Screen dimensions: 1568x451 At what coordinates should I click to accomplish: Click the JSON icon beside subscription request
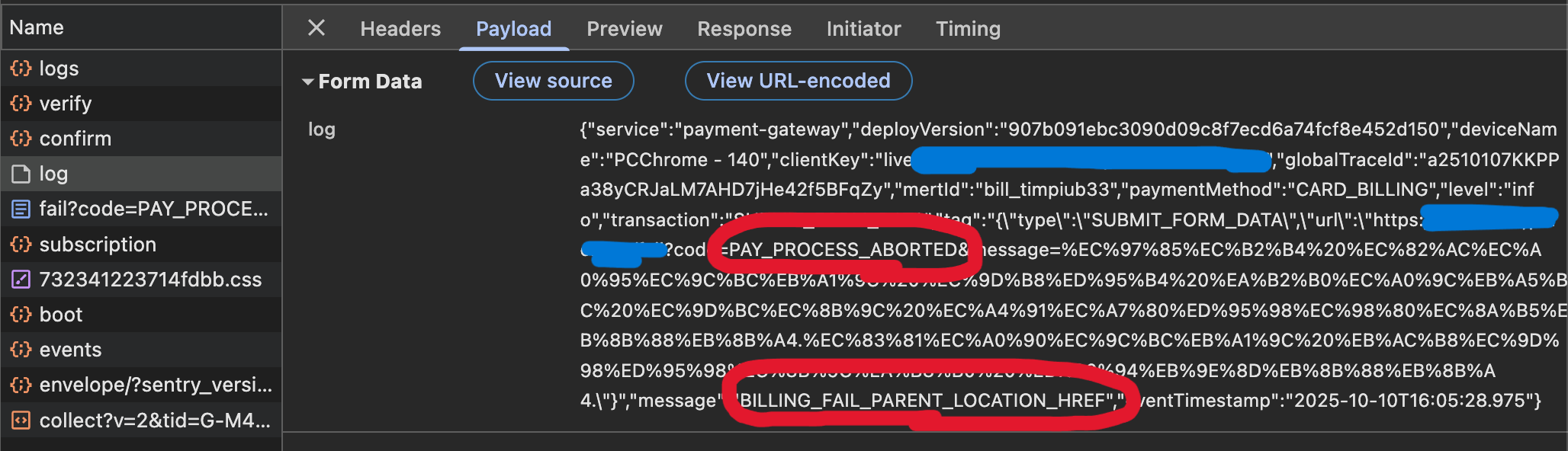(21, 245)
